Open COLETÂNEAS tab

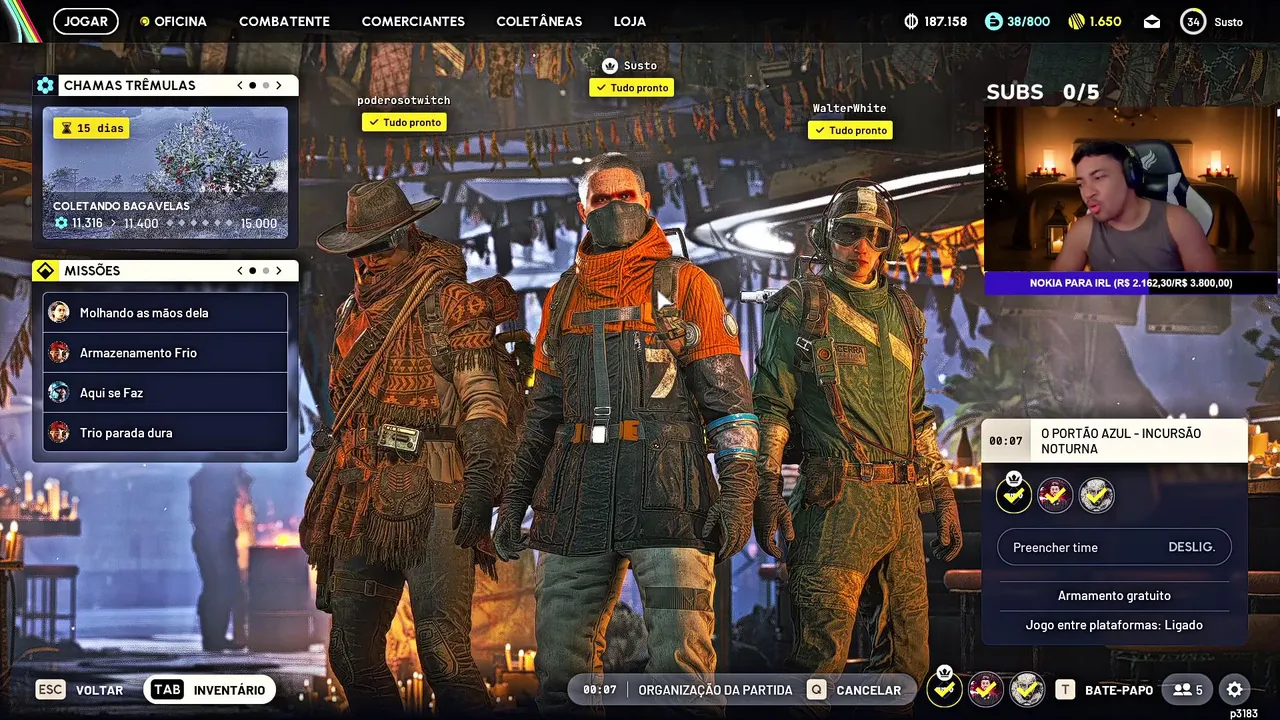tap(539, 21)
